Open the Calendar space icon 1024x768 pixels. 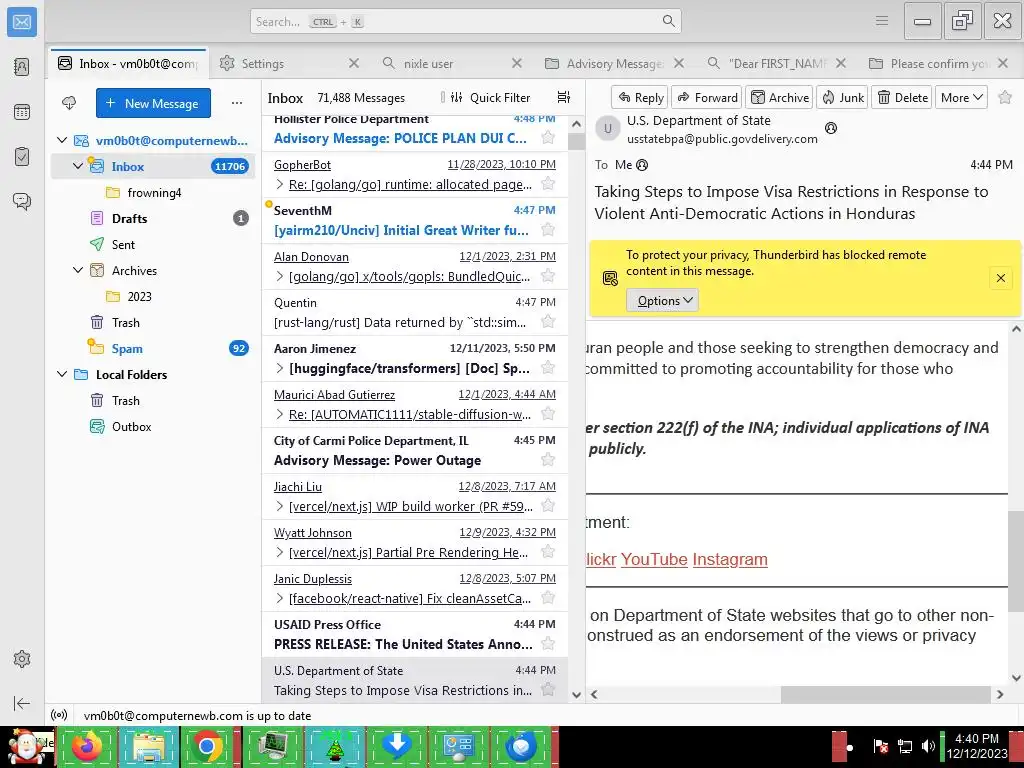click(22, 112)
